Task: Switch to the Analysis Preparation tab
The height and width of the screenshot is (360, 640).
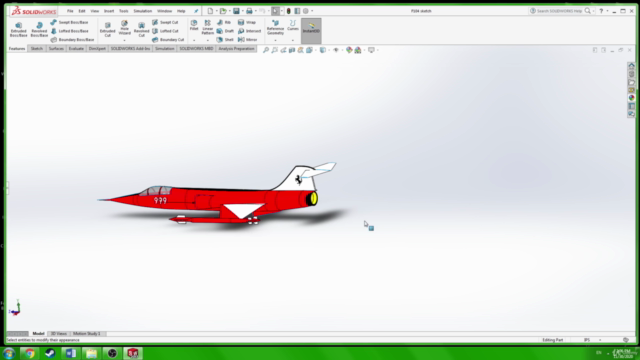Action: tap(236, 49)
